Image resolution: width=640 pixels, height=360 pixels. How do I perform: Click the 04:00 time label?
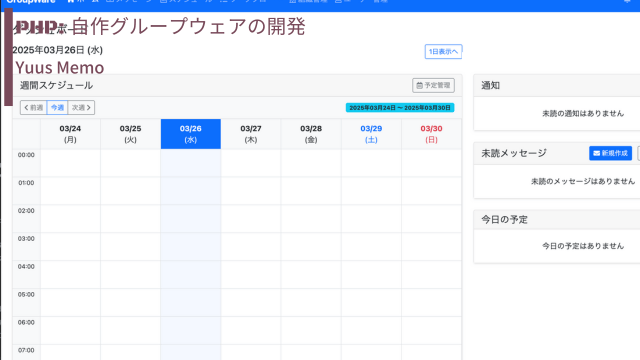(26, 267)
